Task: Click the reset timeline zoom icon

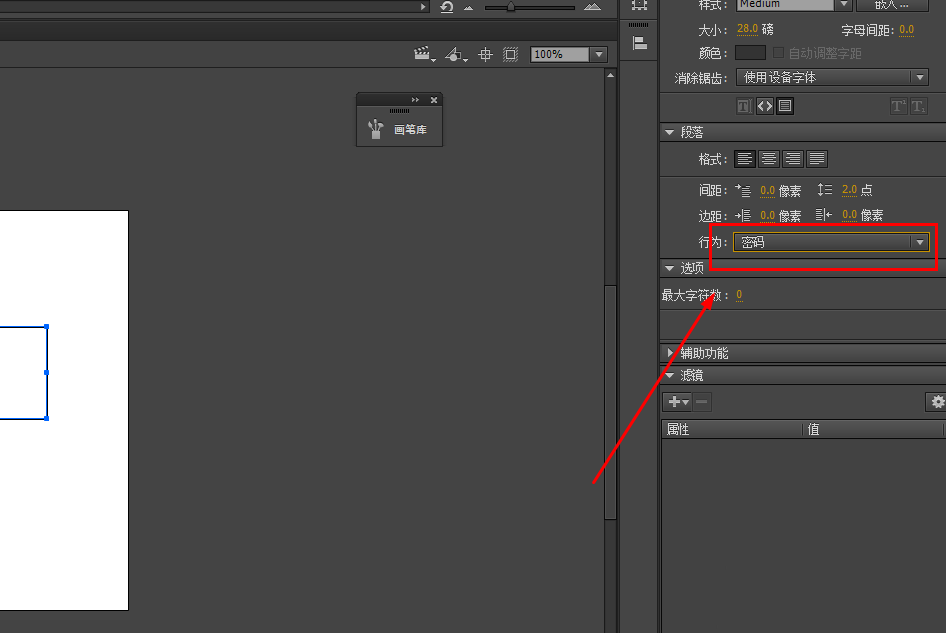Action: click(446, 7)
